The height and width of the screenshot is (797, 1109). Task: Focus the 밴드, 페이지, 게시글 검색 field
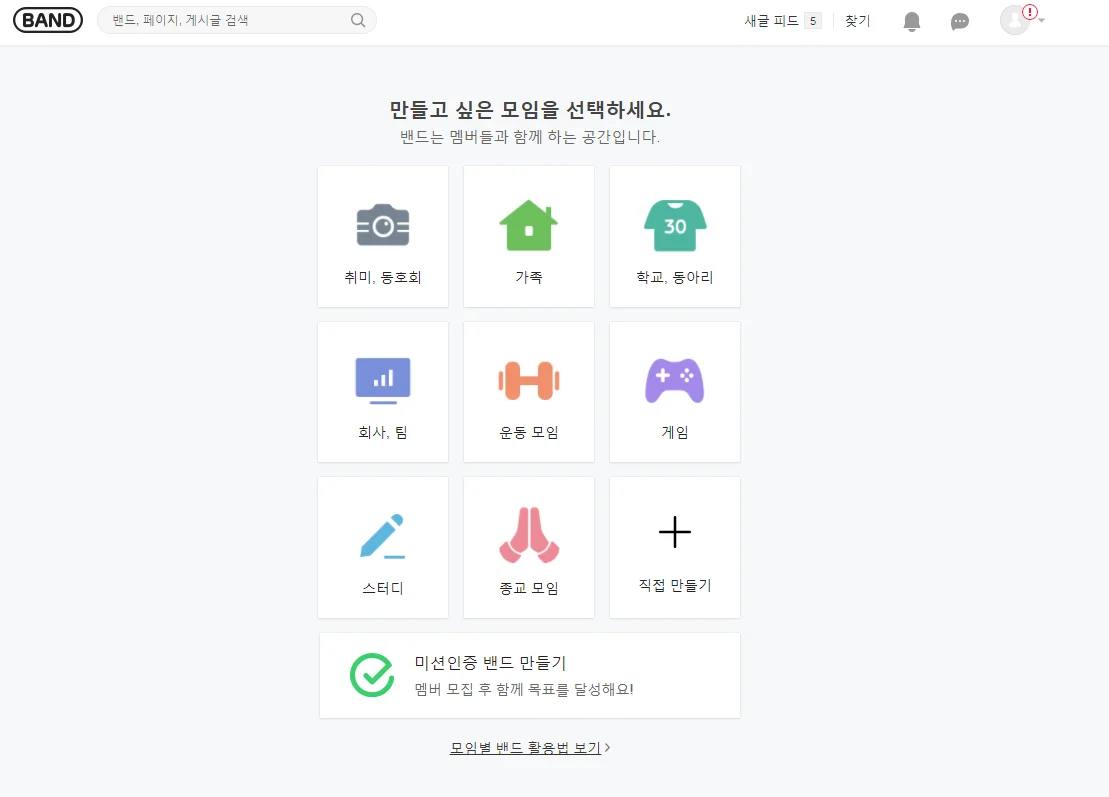[225, 20]
